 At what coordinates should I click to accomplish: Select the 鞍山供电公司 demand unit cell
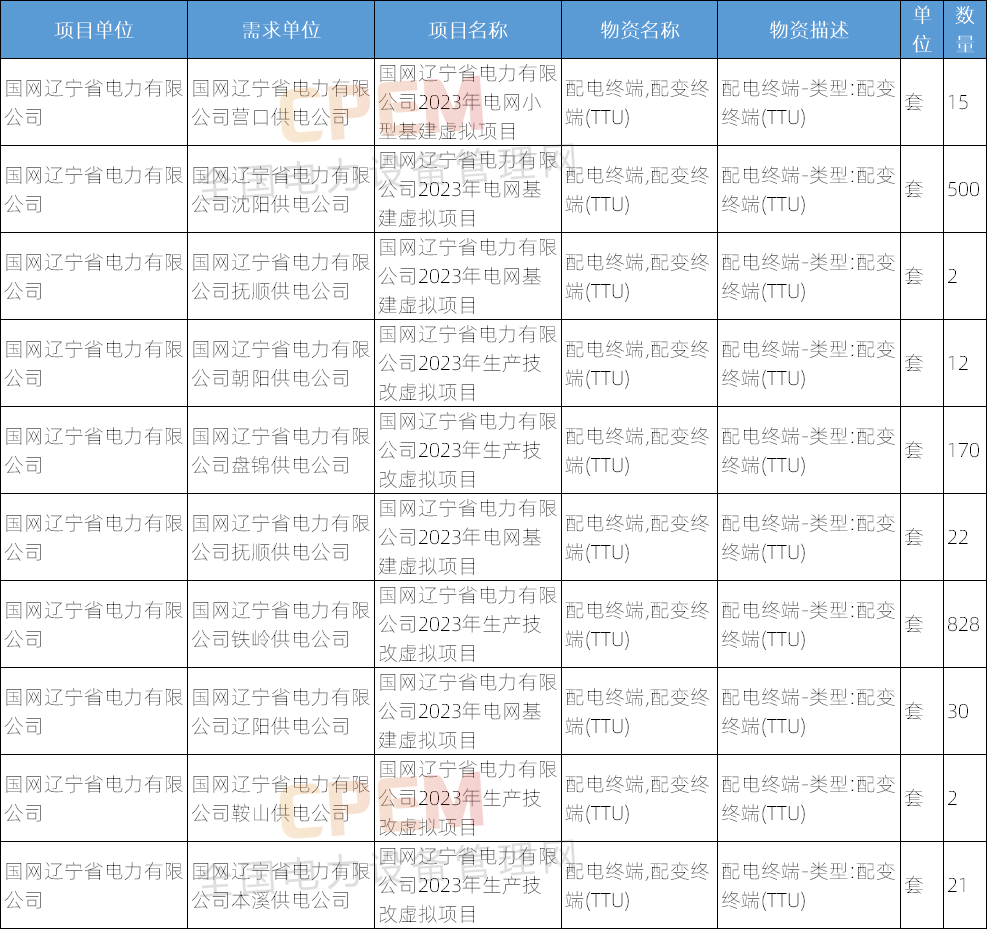coord(280,799)
